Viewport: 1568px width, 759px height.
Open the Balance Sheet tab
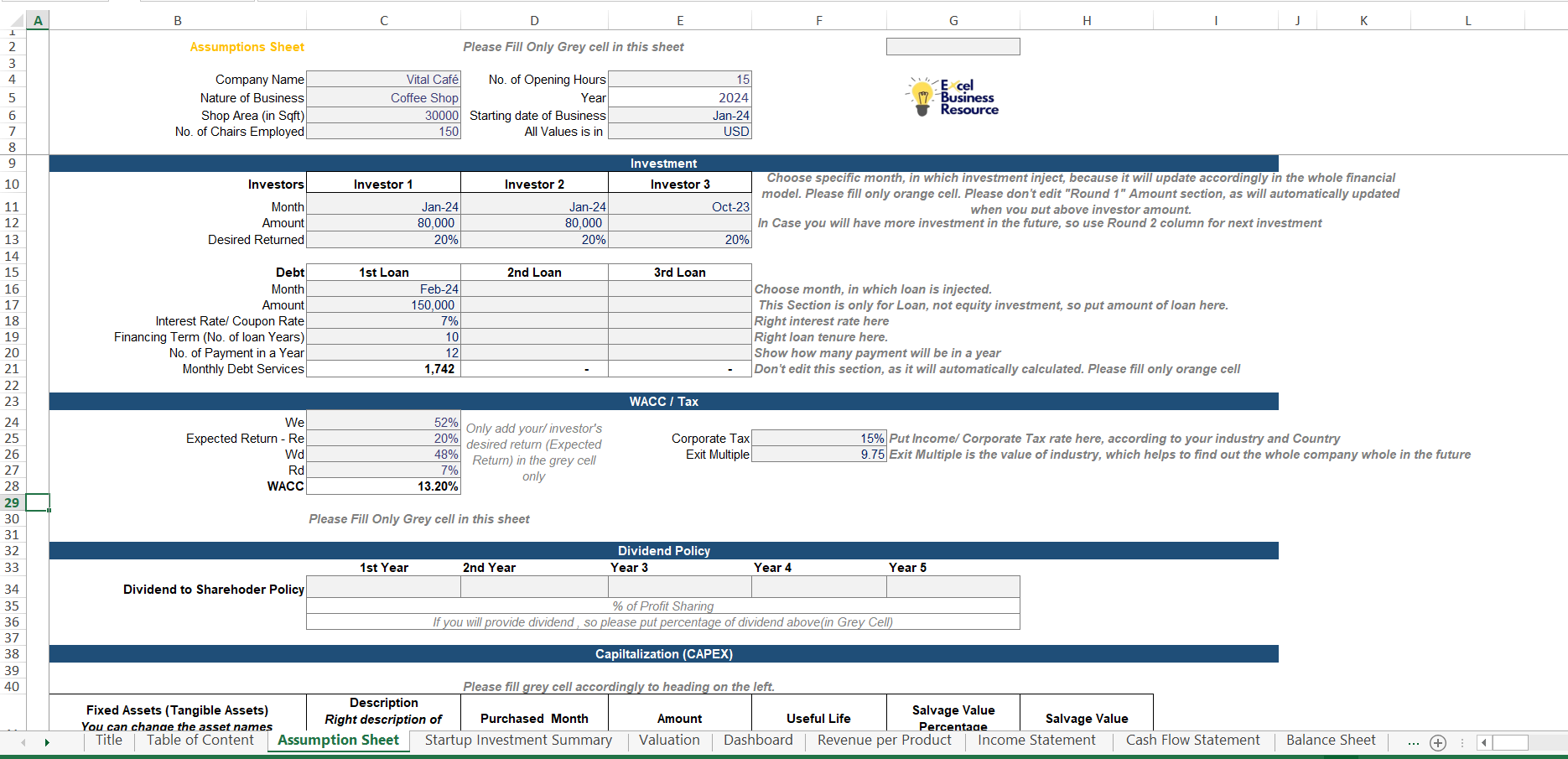coord(1331,741)
